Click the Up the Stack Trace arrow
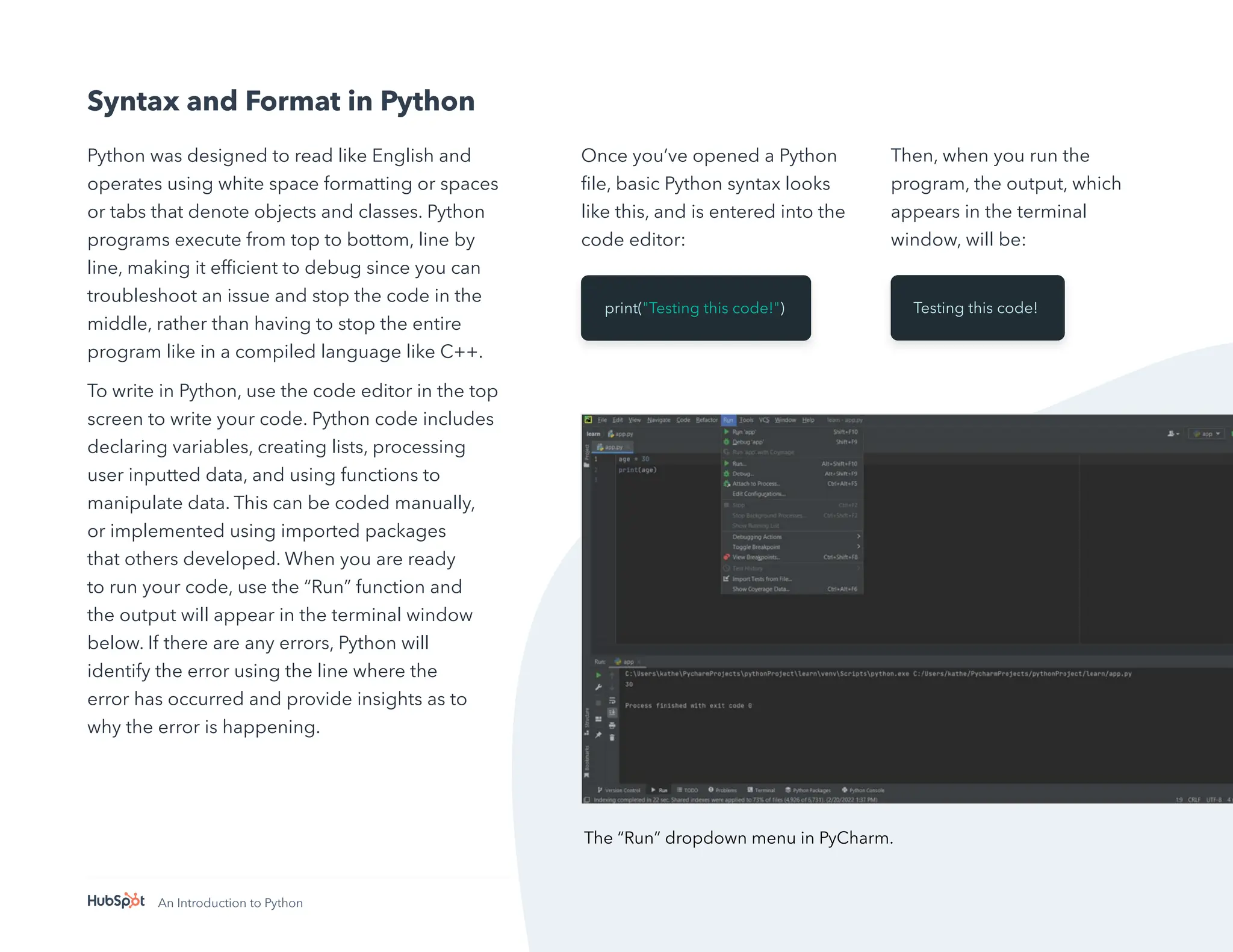1233x952 pixels. point(612,675)
